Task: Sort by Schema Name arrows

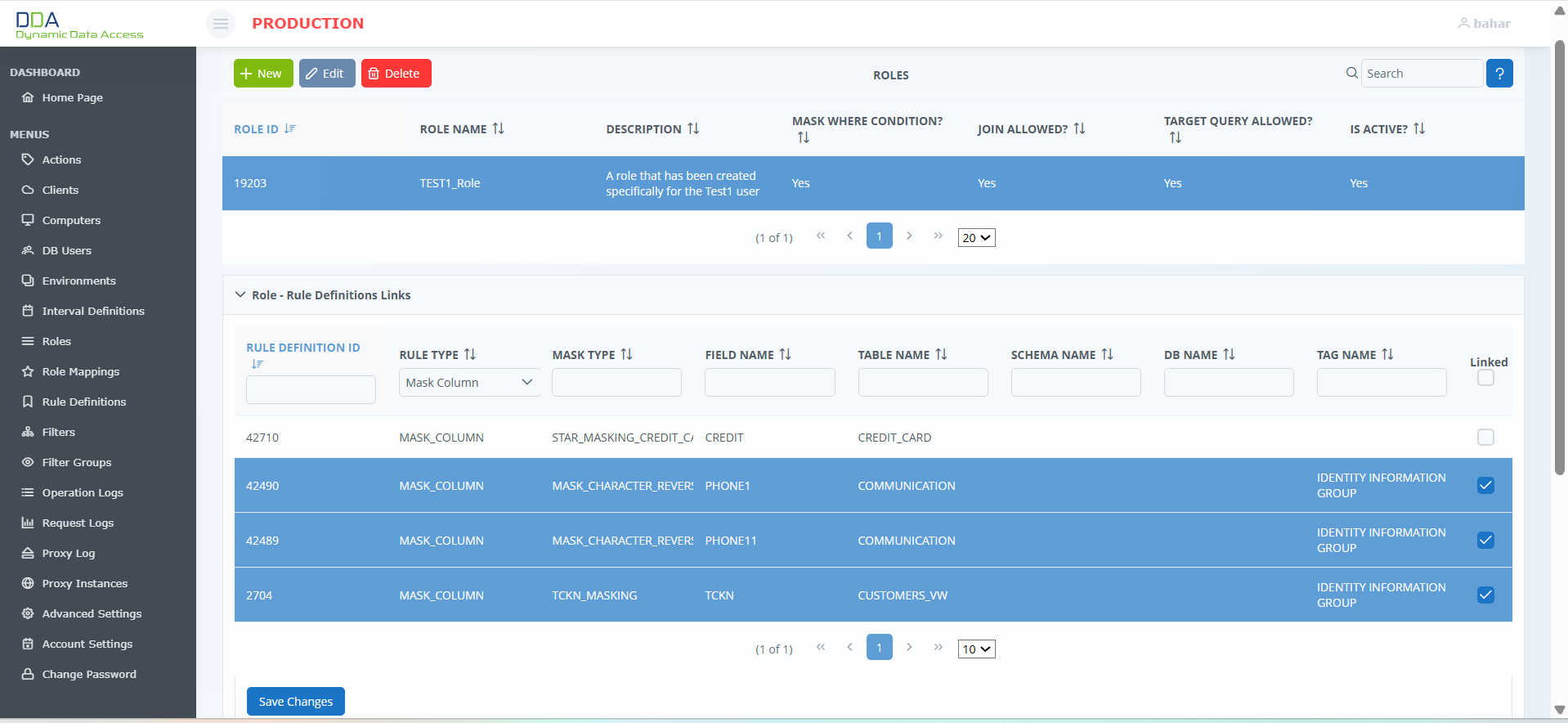Action: click(1108, 354)
